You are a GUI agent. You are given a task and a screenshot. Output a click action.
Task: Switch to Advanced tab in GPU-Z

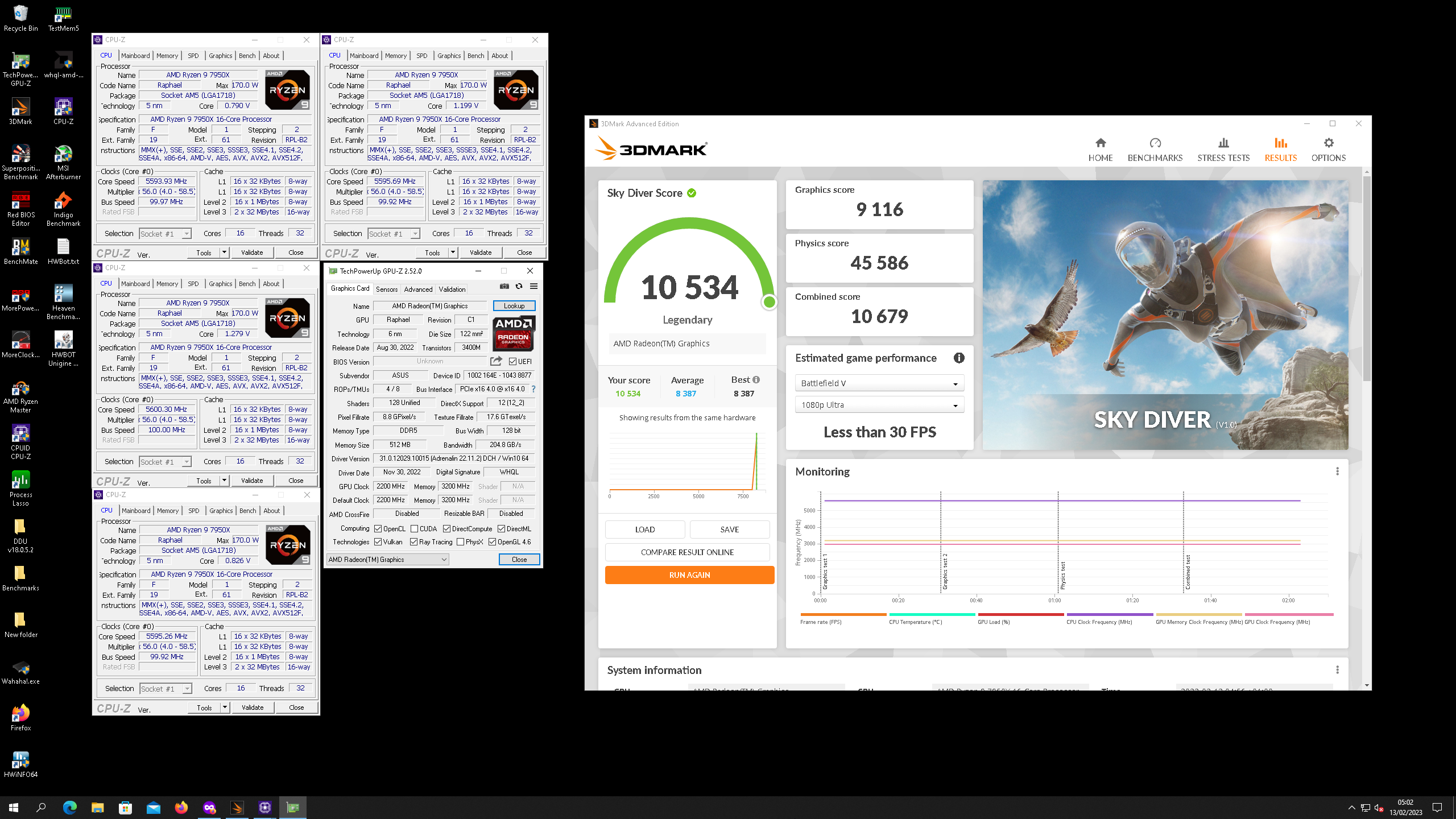418,289
